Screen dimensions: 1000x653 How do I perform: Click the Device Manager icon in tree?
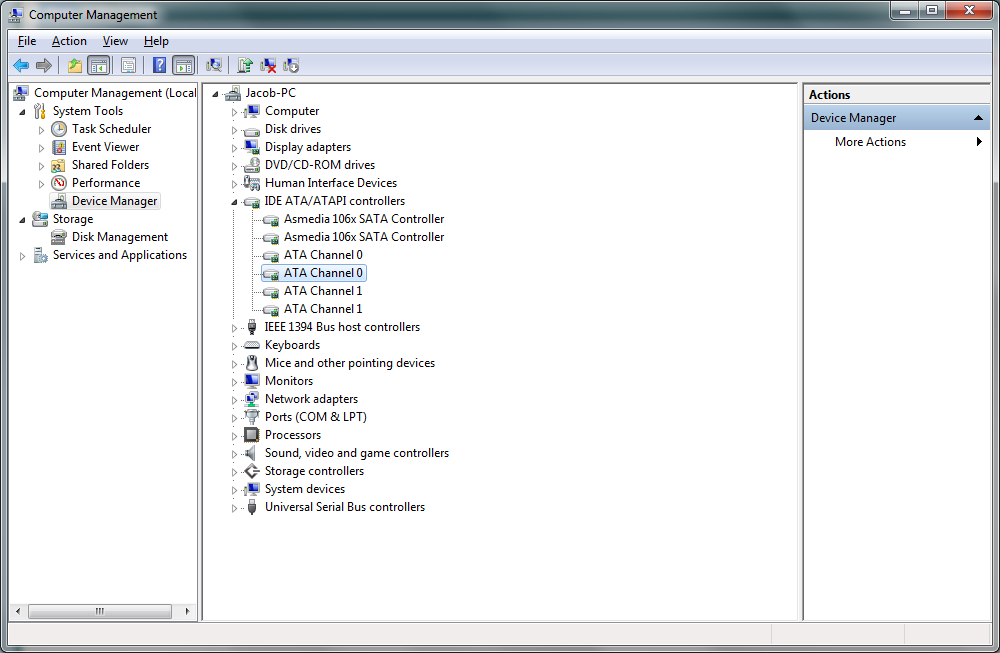click(x=59, y=201)
